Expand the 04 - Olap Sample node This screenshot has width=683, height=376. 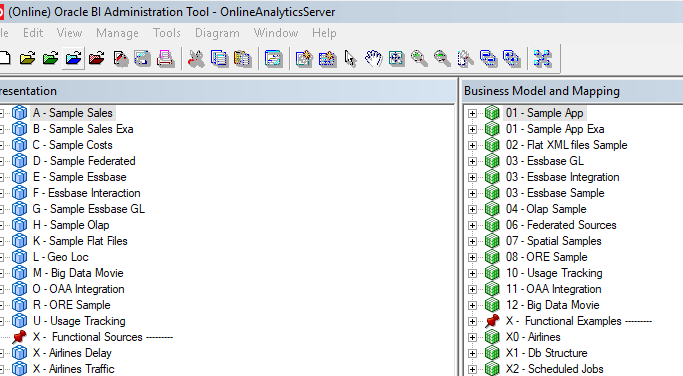(472, 209)
